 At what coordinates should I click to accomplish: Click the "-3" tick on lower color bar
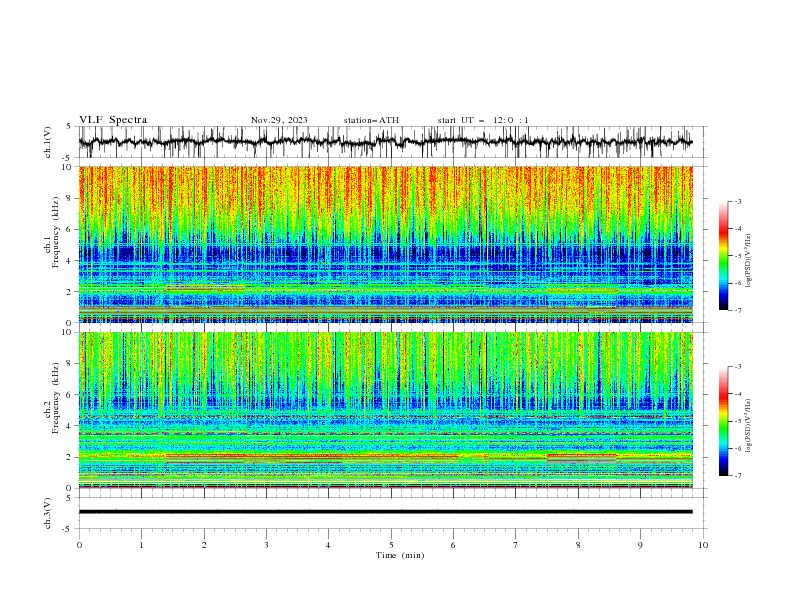tap(738, 367)
